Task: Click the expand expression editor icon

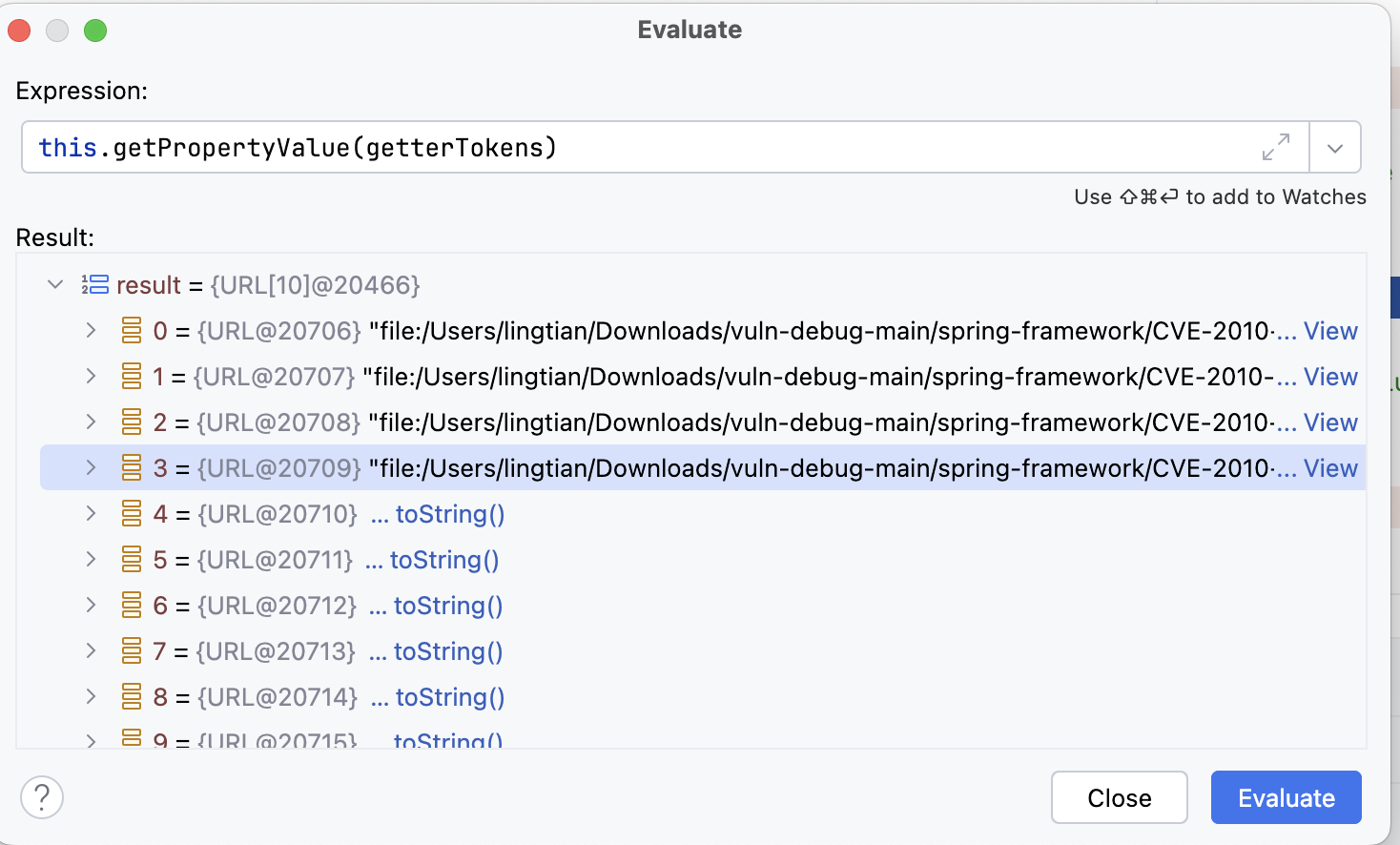Action: pos(1275,147)
